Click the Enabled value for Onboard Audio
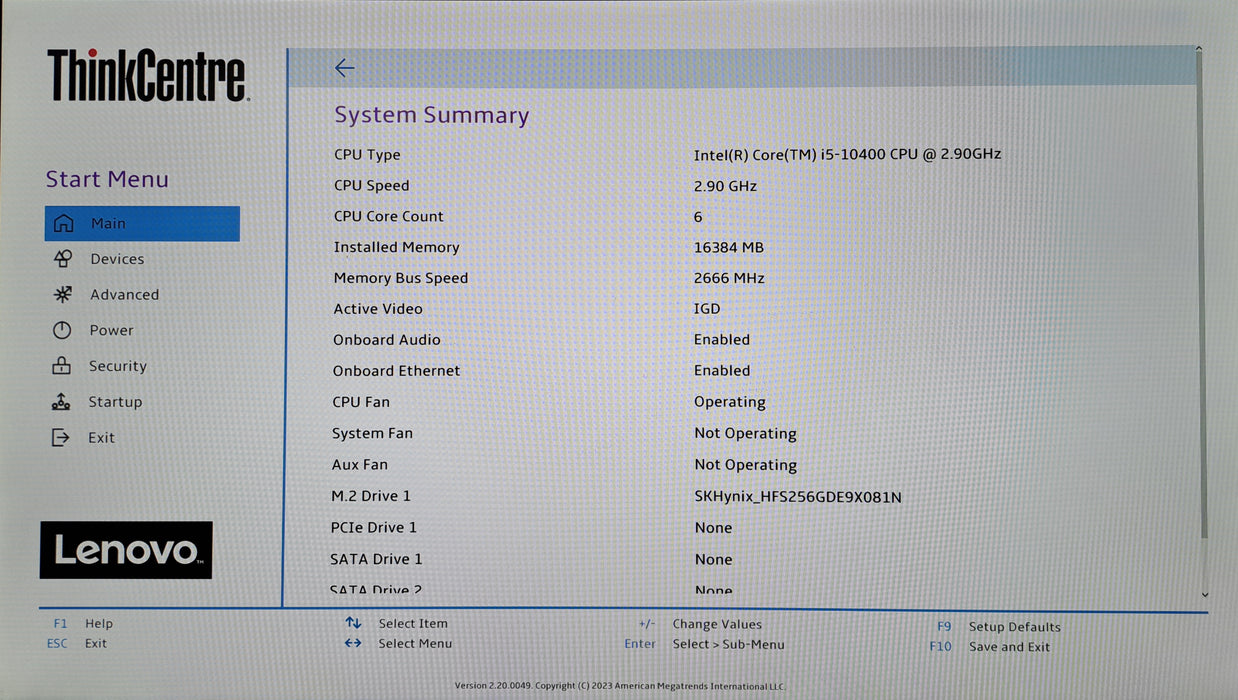 click(722, 340)
